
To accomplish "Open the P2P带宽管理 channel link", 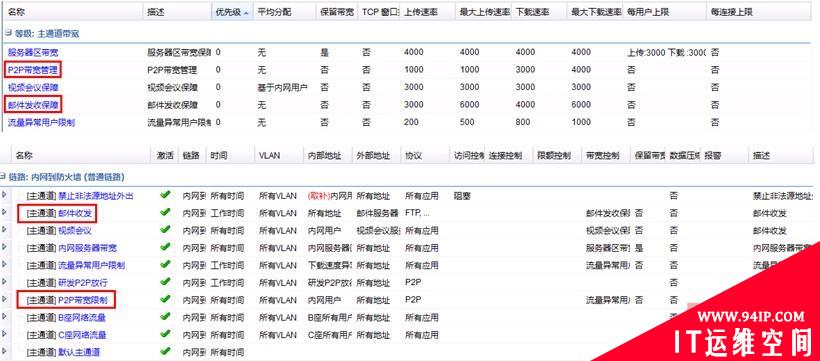I will click(32, 70).
